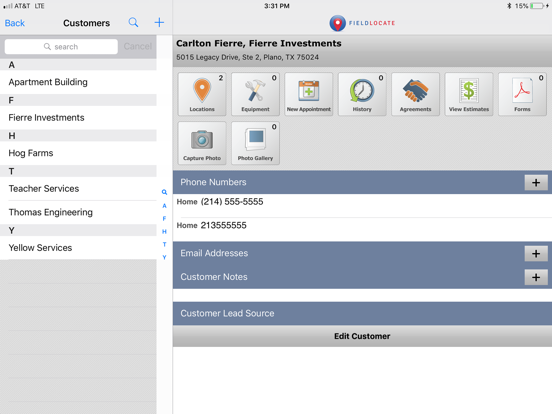Screen dimensions: 552x414
Task: Check the battery indicator in status bar
Action: [537, 6]
